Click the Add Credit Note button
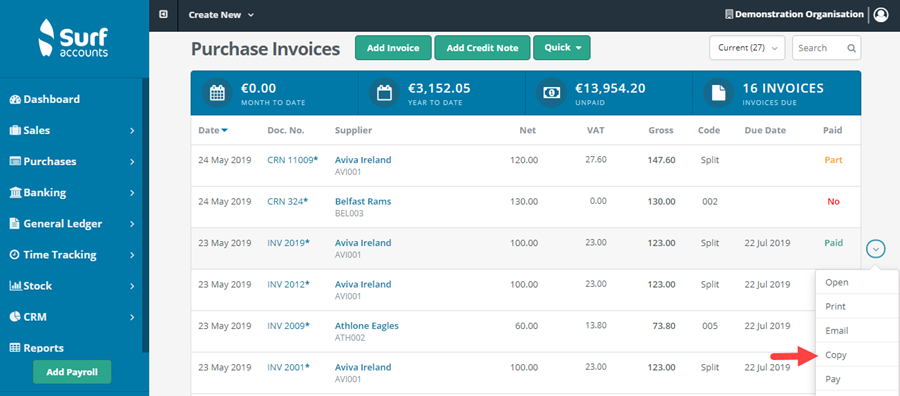Screen dimensions: 900x396 [482, 48]
